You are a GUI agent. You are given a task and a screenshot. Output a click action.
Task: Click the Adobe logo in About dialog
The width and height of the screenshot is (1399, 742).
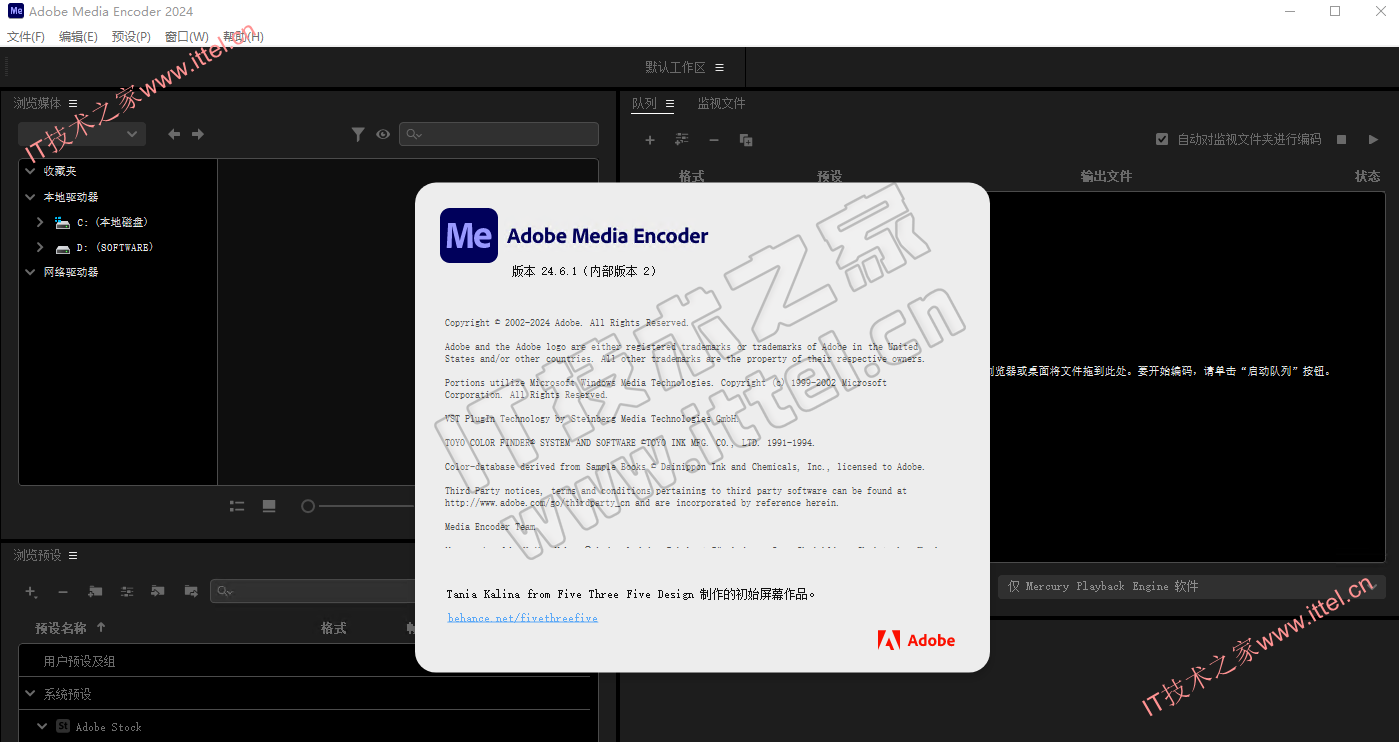(x=917, y=640)
